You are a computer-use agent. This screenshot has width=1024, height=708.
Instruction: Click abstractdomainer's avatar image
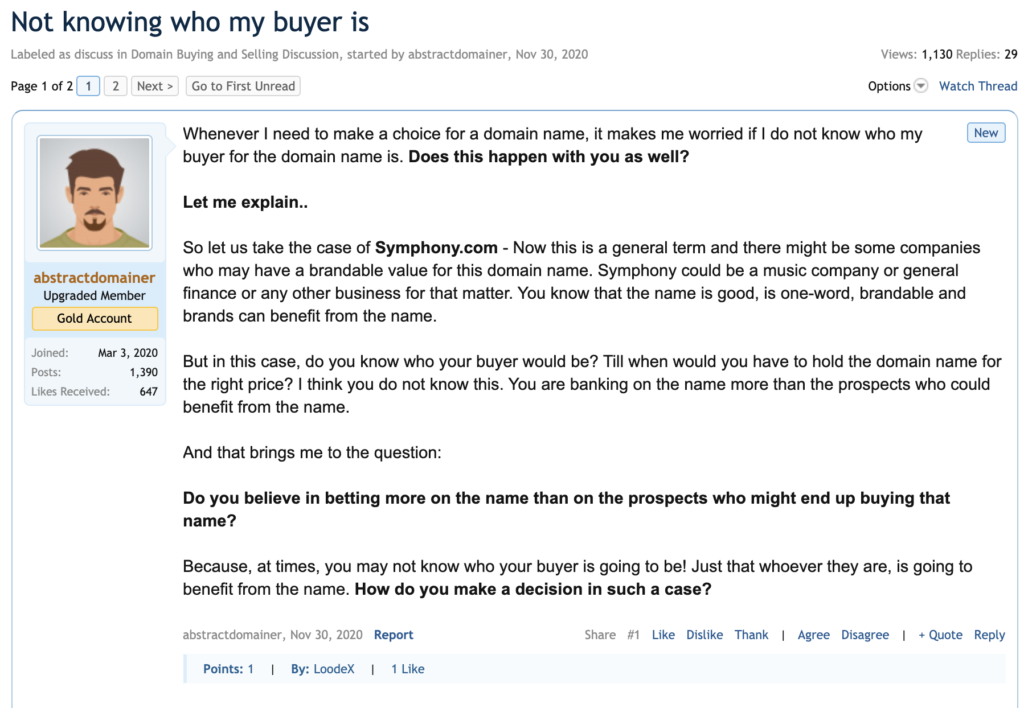coord(94,193)
